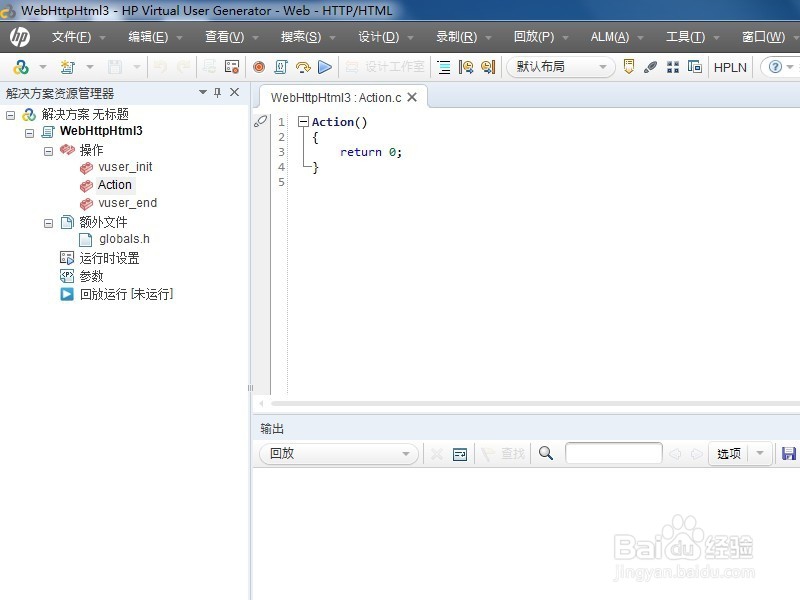
Task: Collapse the 额外文件 node
Action: tap(48, 223)
